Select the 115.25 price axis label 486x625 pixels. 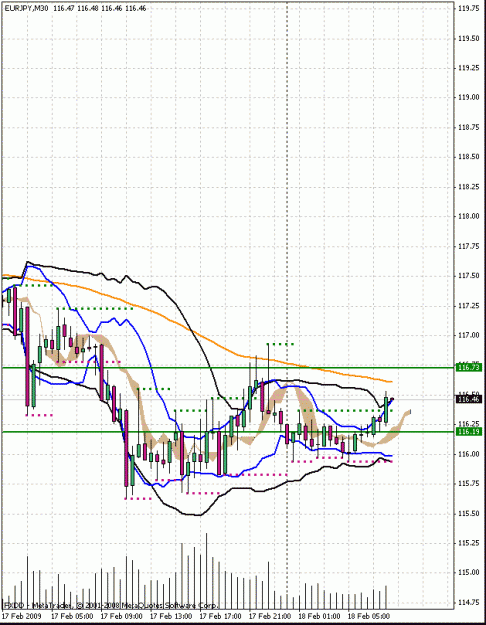click(x=468, y=543)
